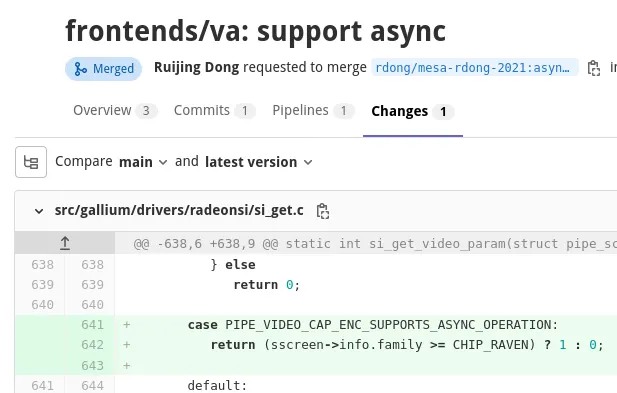The image size is (617, 393).
Task: Open the src/gallium/drivers/radeonsi/si_get.c file link
Action: point(179,210)
